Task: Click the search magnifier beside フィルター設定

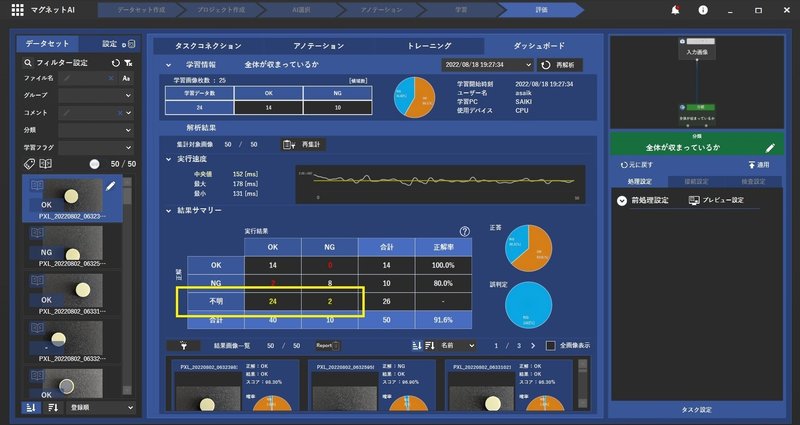Action: (x=28, y=63)
